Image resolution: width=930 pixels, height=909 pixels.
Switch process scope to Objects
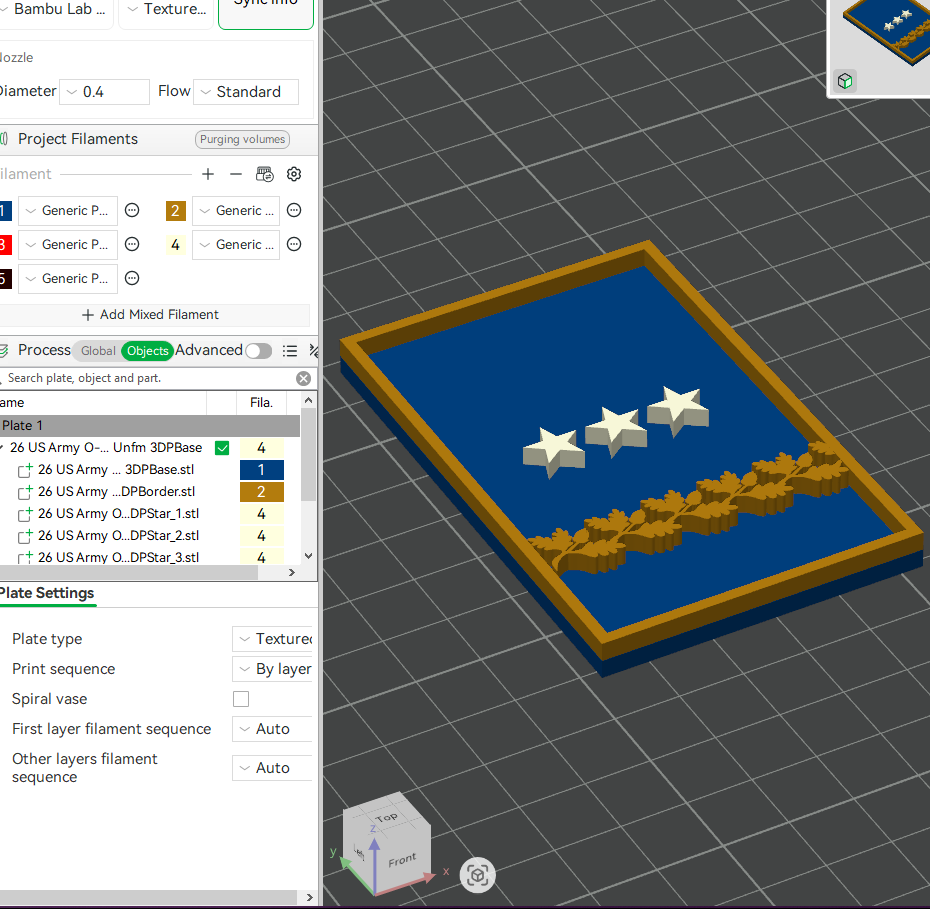[x=148, y=350]
